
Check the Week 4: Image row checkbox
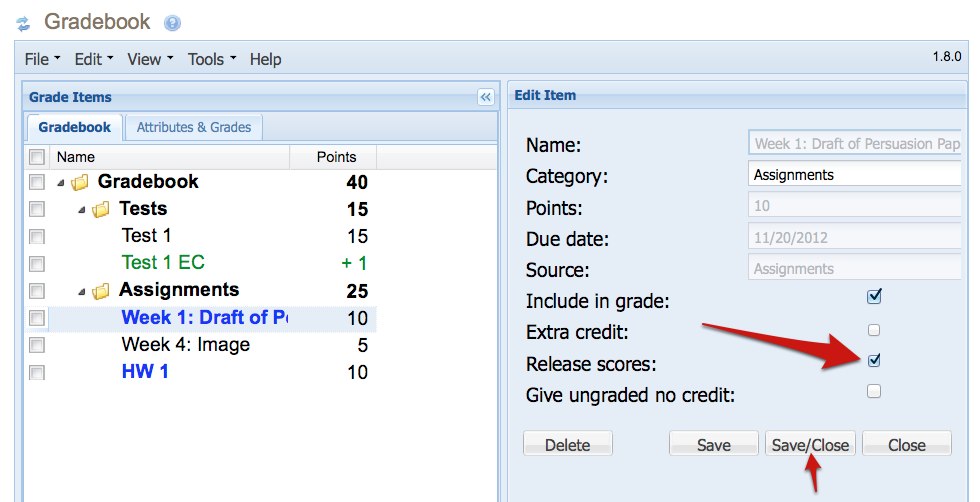37,345
